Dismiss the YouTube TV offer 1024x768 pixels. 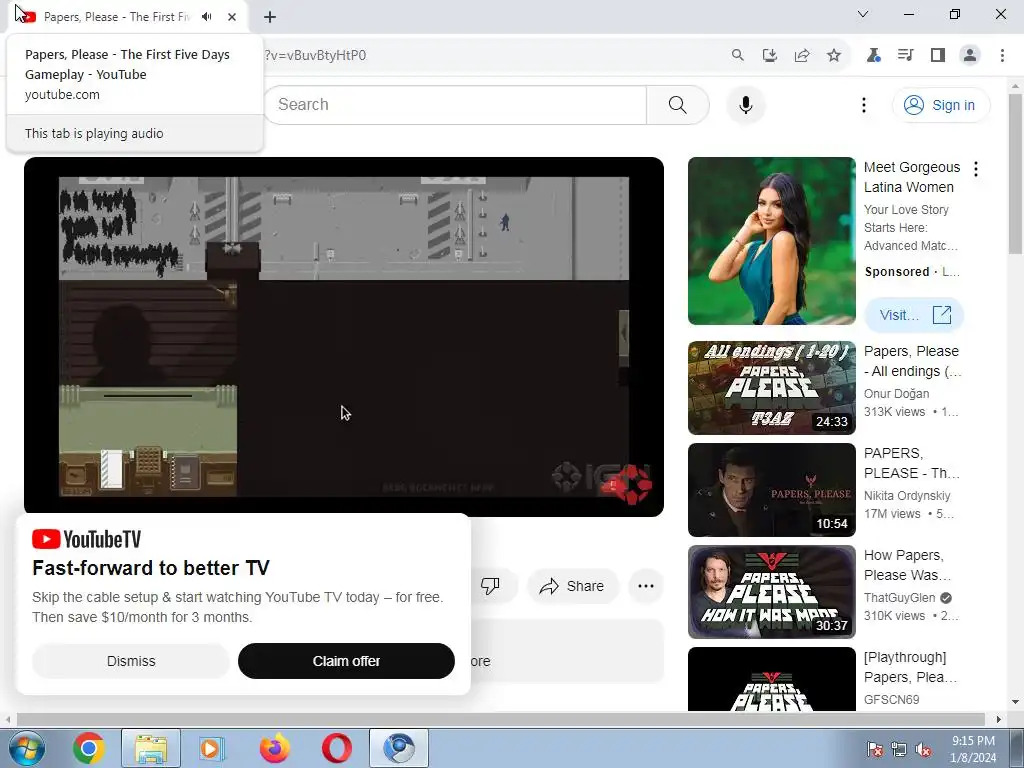131,661
